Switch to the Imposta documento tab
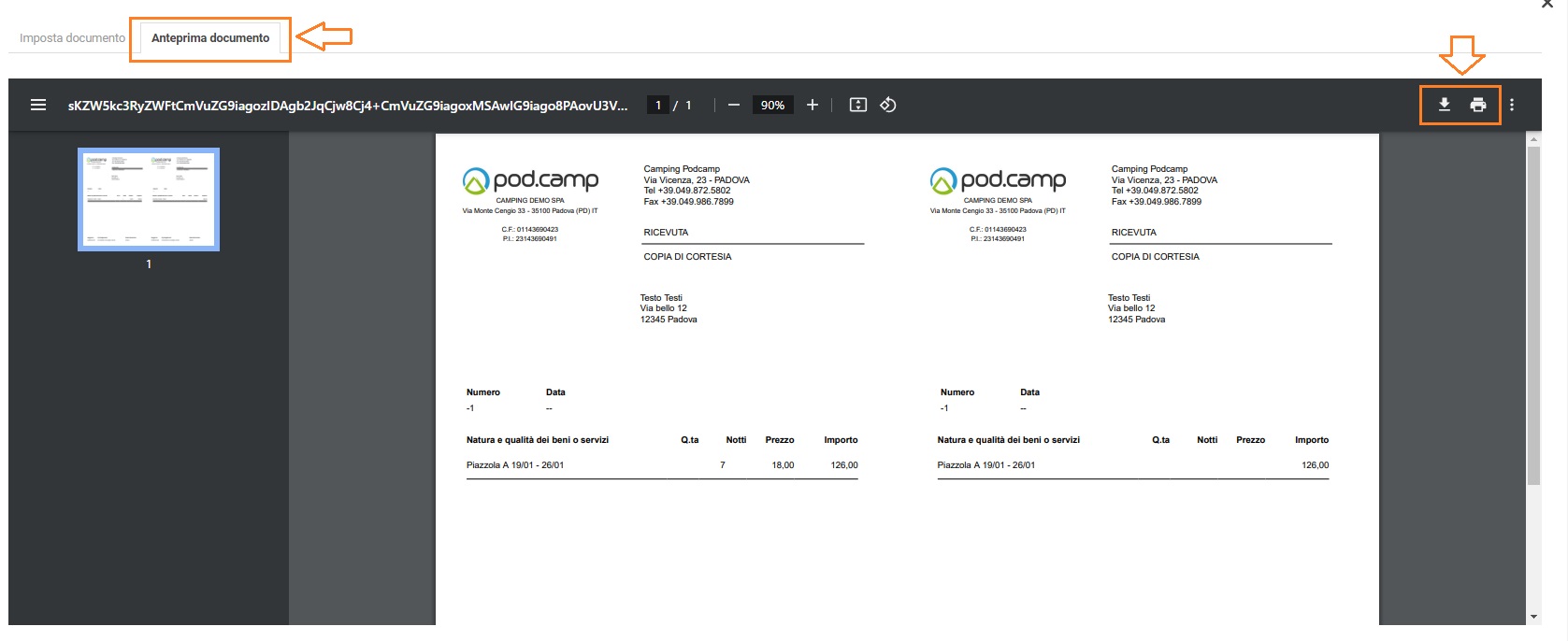The image size is (1568, 641). pyautogui.click(x=72, y=38)
